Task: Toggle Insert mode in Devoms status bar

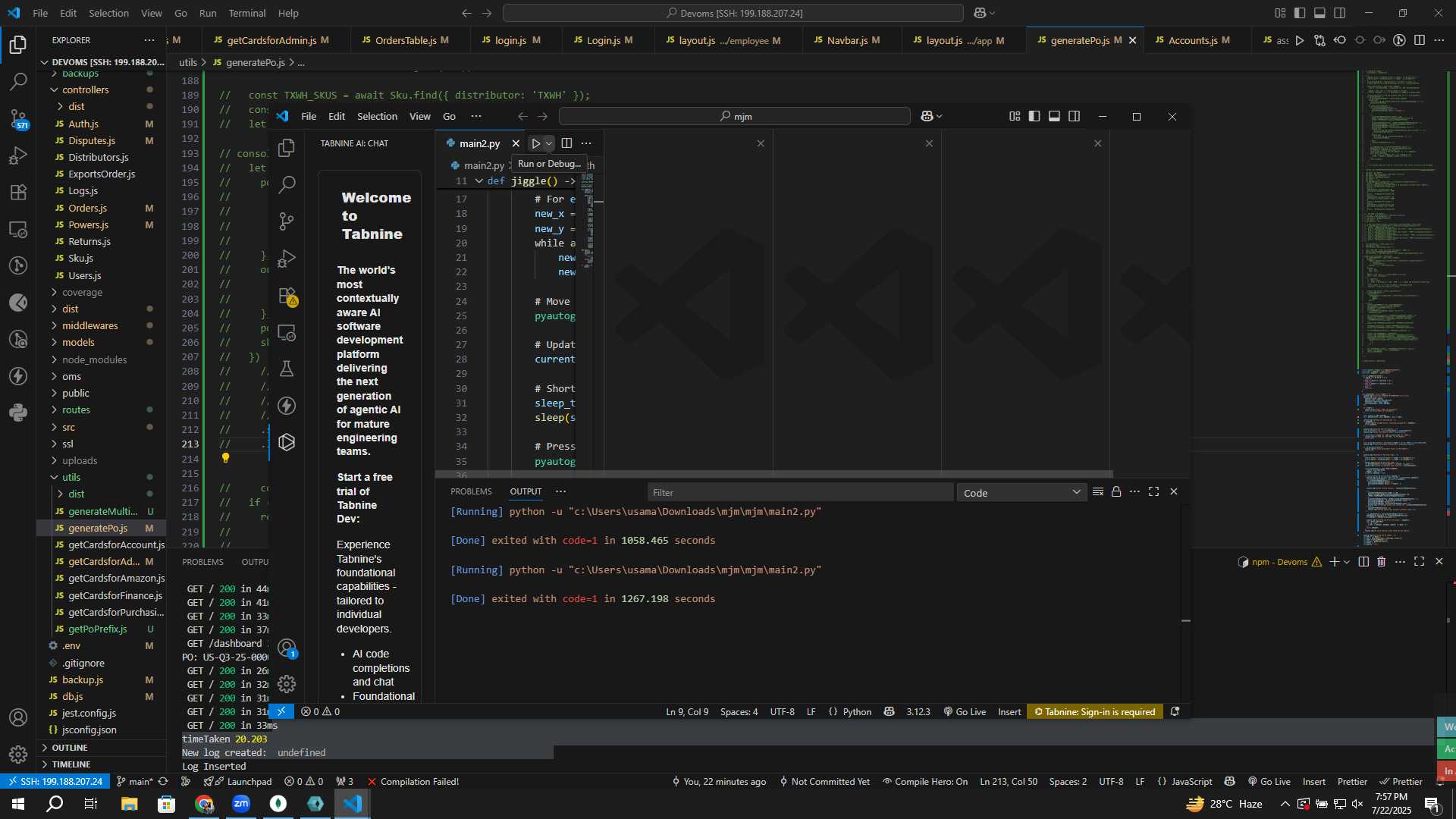Action: pos(1314,782)
